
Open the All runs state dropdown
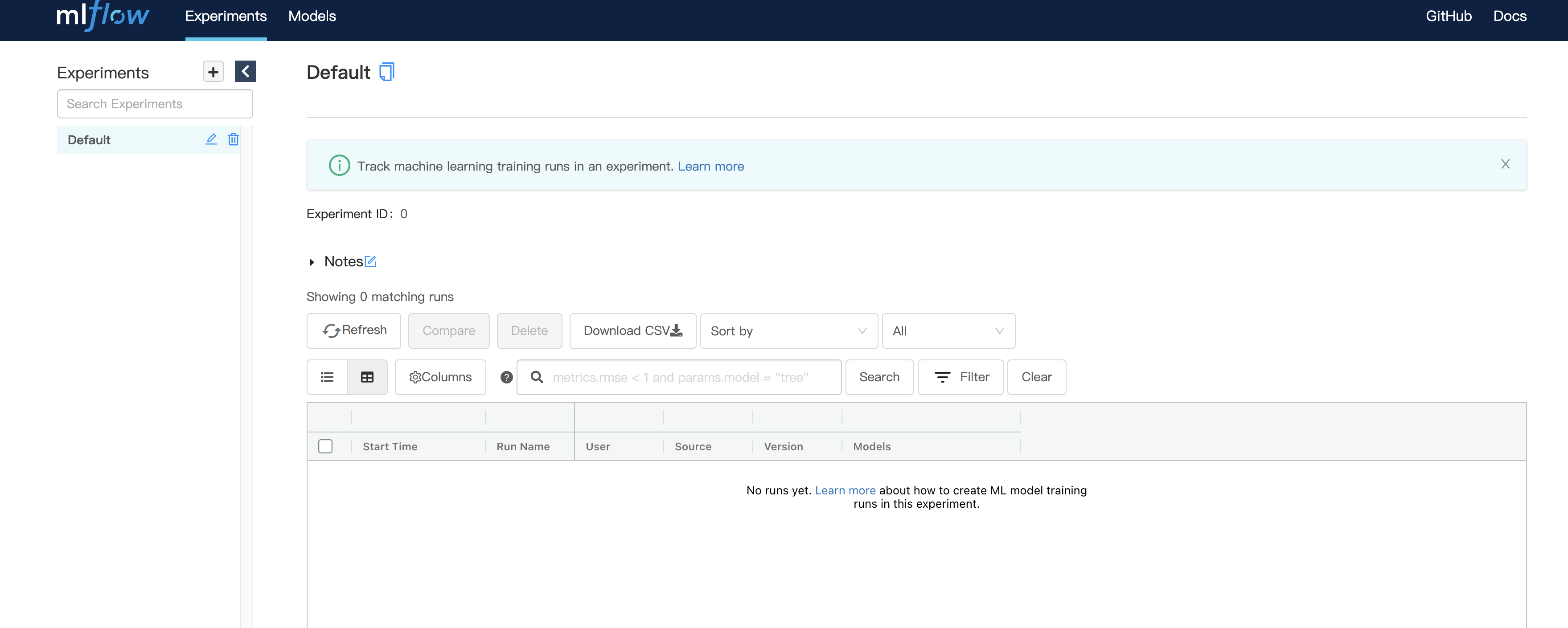tap(948, 330)
